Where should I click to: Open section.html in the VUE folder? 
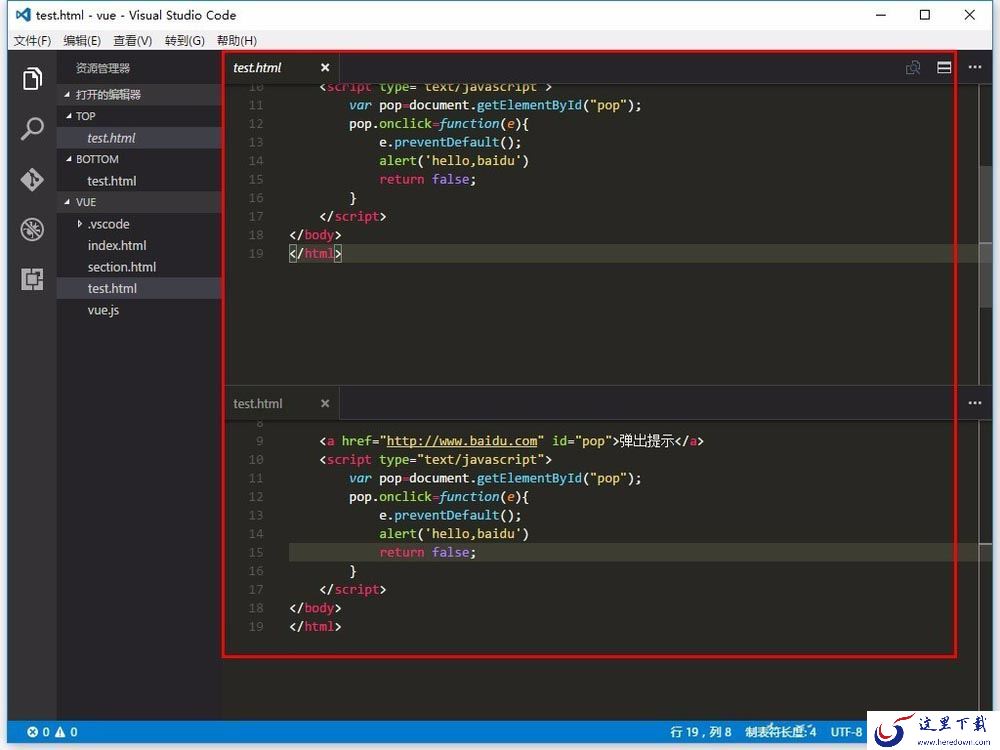click(x=140, y=267)
